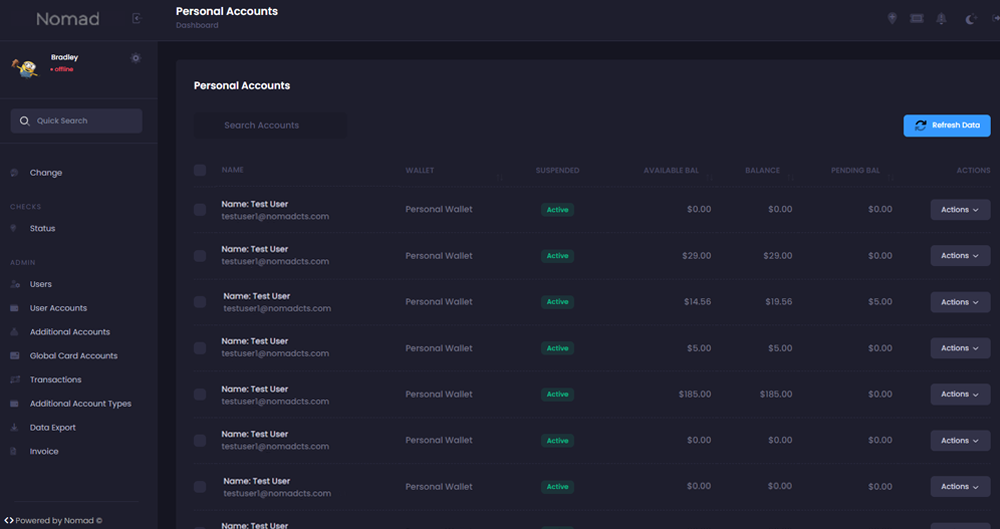Open Actions dropdown for the $185.00 account
1000x529 pixels.
(960, 394)
